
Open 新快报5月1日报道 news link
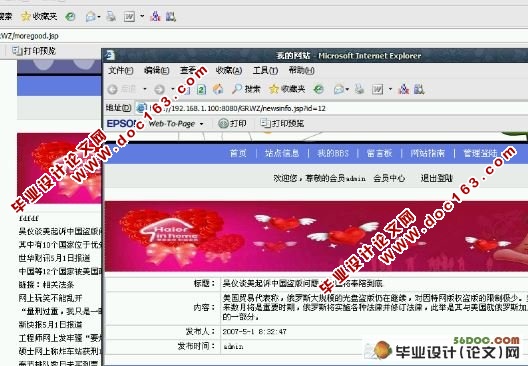pos(51,325)
